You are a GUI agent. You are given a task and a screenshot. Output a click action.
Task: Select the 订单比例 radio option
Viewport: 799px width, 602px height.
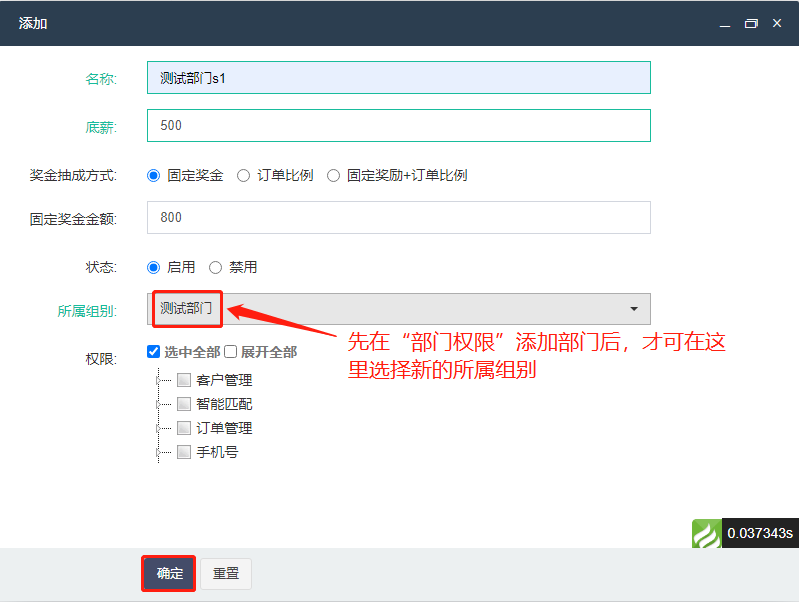(x=244, y=176)
